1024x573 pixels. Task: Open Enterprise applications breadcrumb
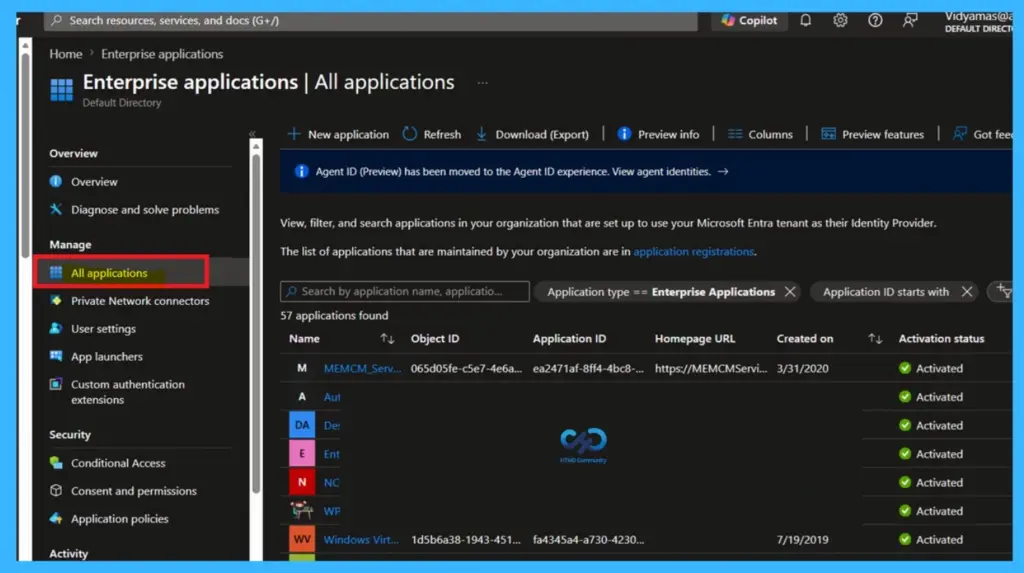(x=162, y=54)
